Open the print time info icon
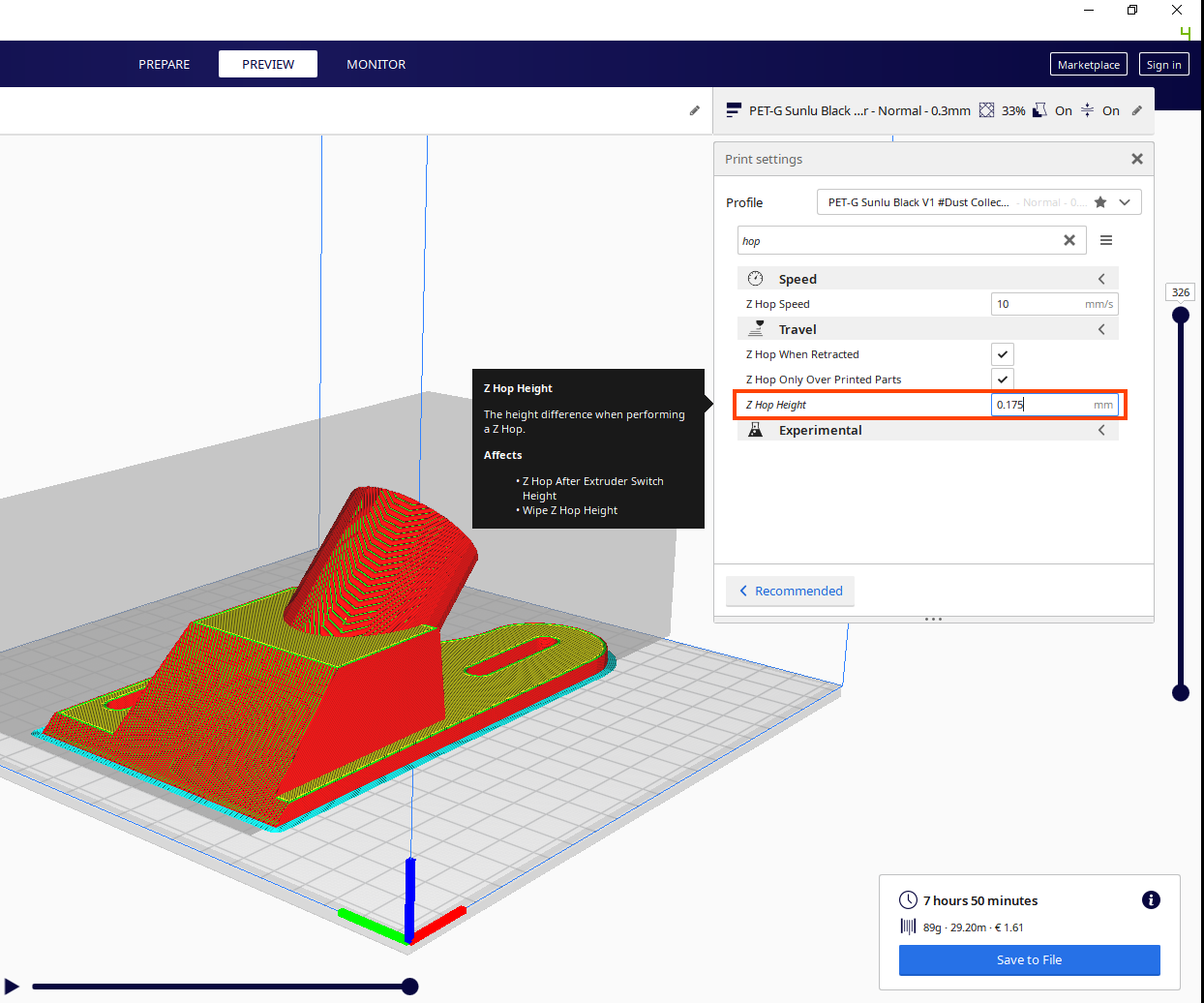 coord(1151,900)
